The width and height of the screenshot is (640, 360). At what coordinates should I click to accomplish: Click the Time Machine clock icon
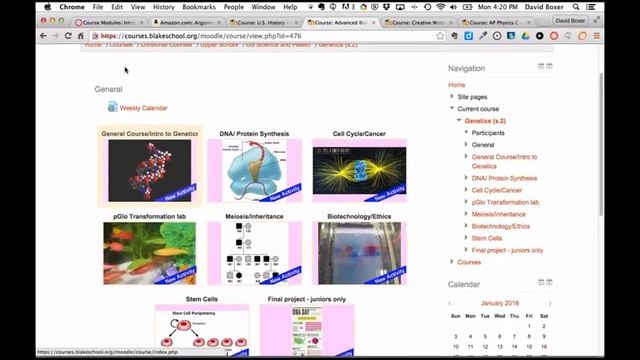(427, 7)
